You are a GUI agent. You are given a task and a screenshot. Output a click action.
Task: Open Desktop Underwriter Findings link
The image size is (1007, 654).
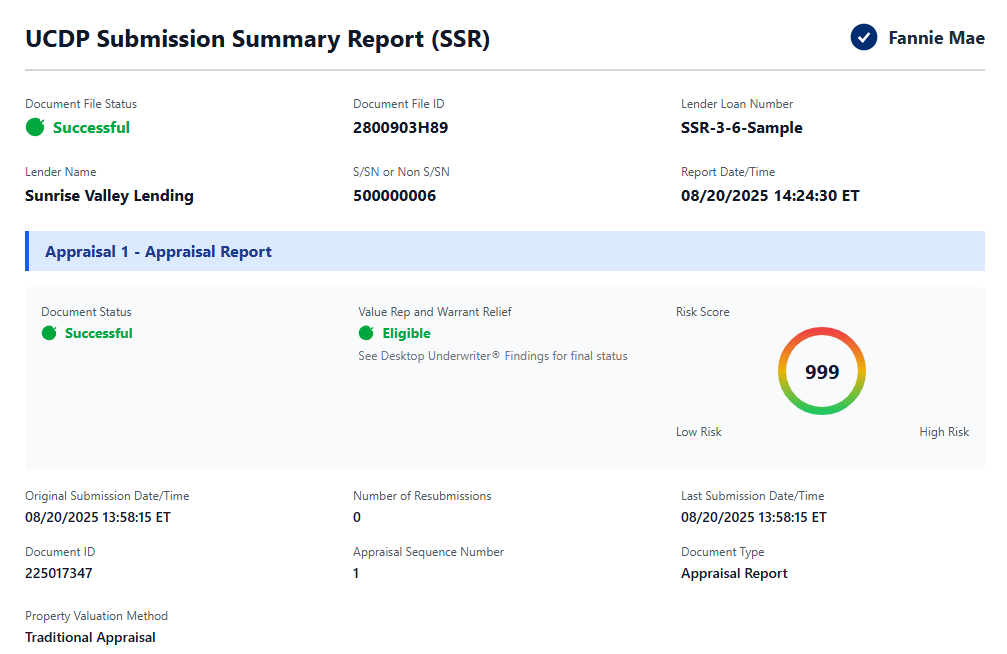(491, 356)
